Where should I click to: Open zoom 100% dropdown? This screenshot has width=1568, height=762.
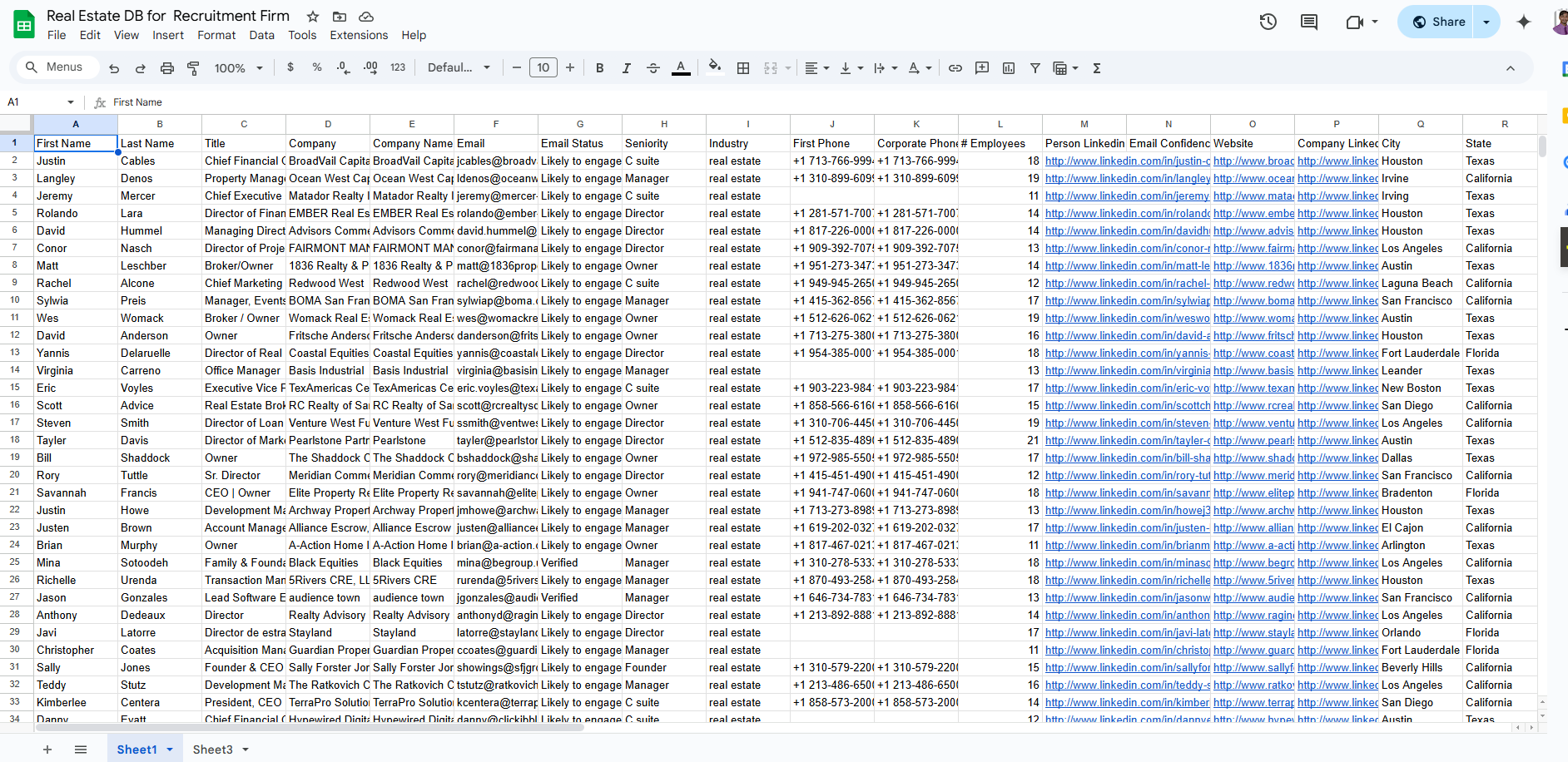pyautogui.click(x=238, y=68)
